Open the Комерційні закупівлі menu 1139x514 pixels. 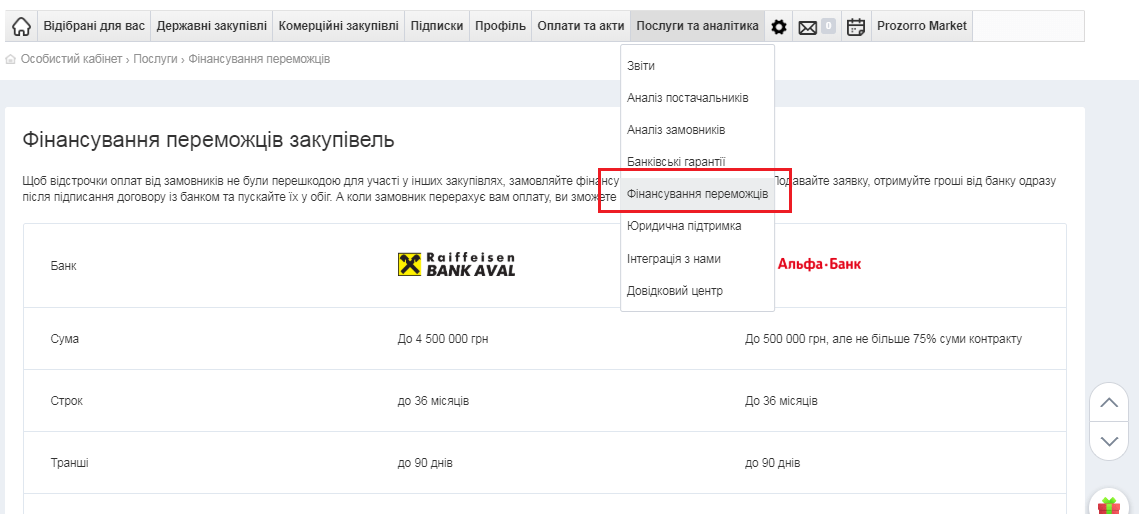338,26
